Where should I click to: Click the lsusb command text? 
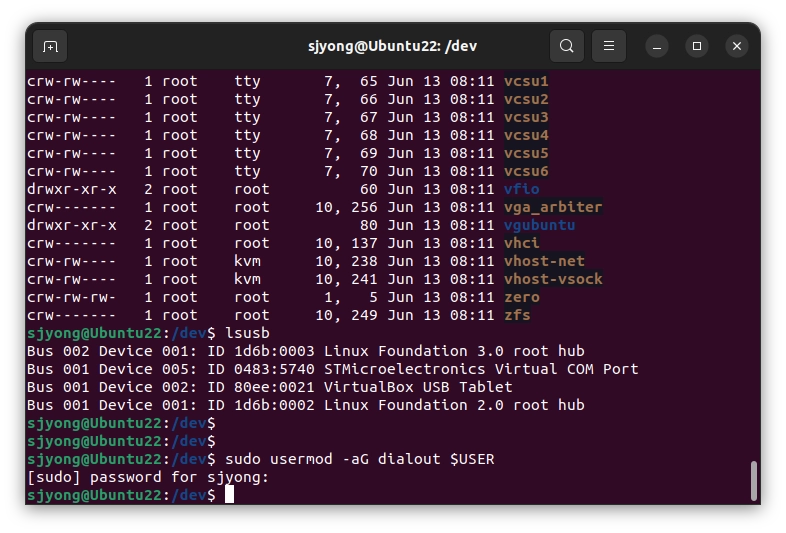tap(248, 333)
